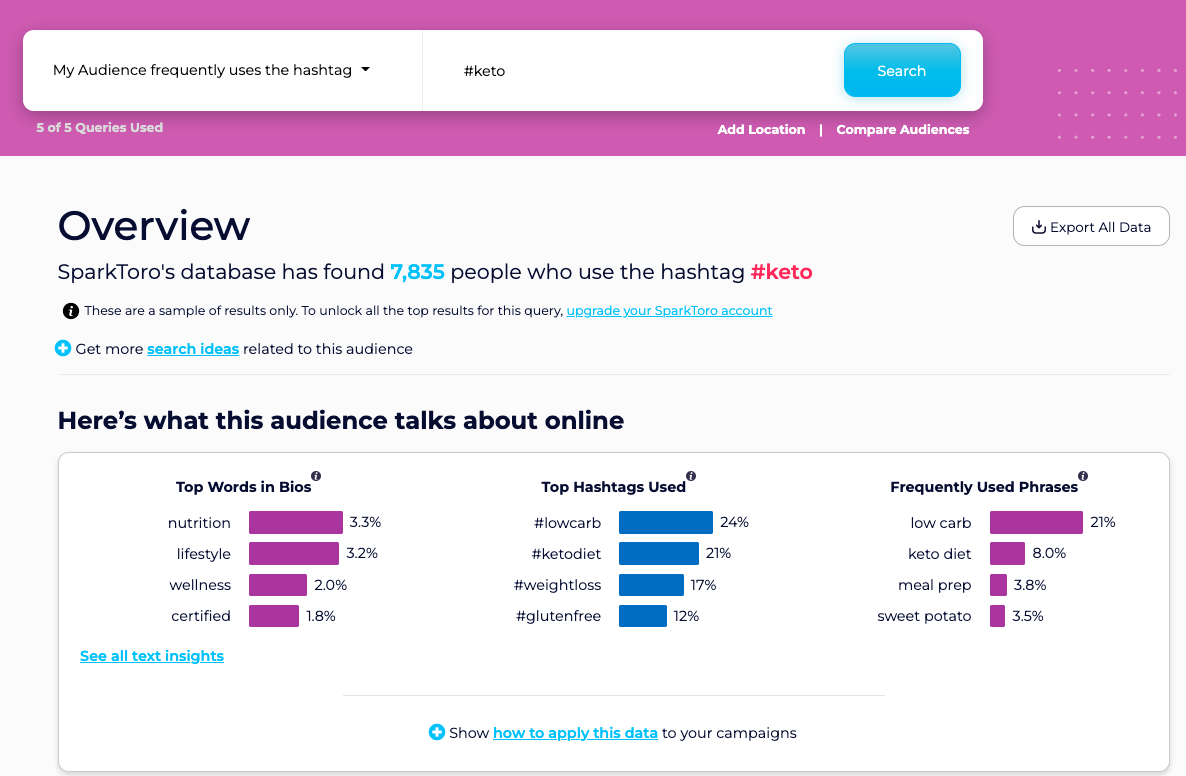1186x776 pixels.
Task: Click the certified label in Top Words
Action: click(201, 616)
